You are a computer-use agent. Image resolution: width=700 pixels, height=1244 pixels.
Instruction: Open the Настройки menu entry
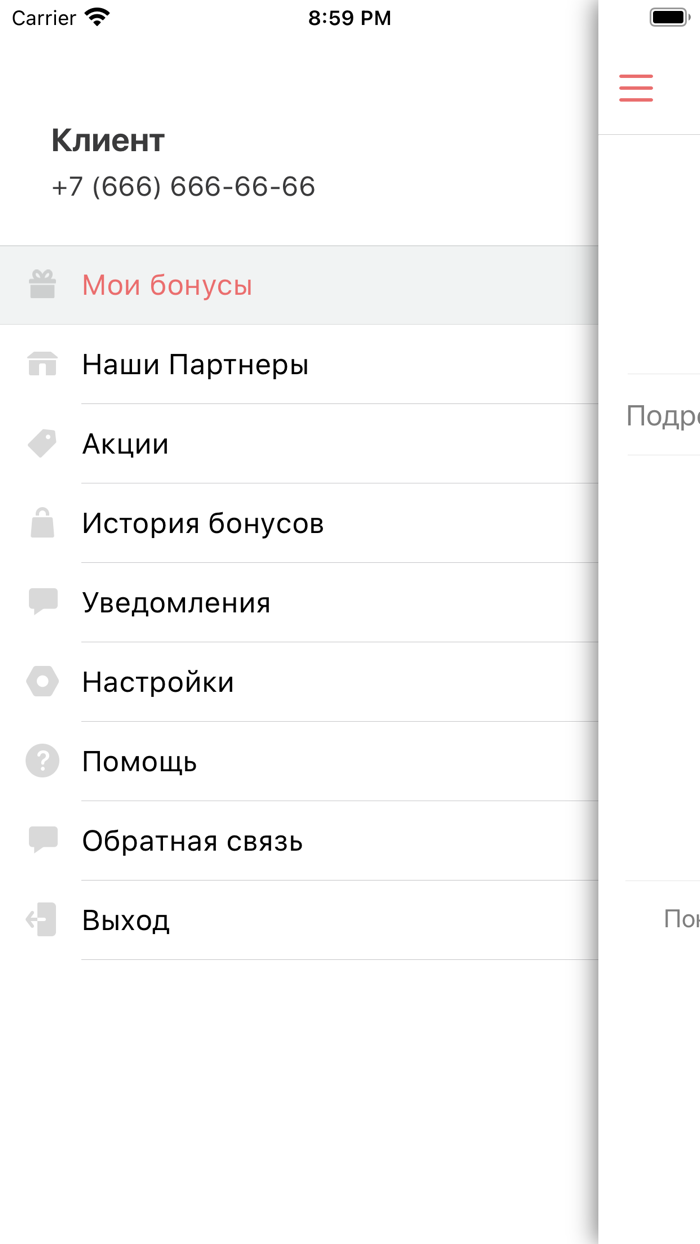158,681
